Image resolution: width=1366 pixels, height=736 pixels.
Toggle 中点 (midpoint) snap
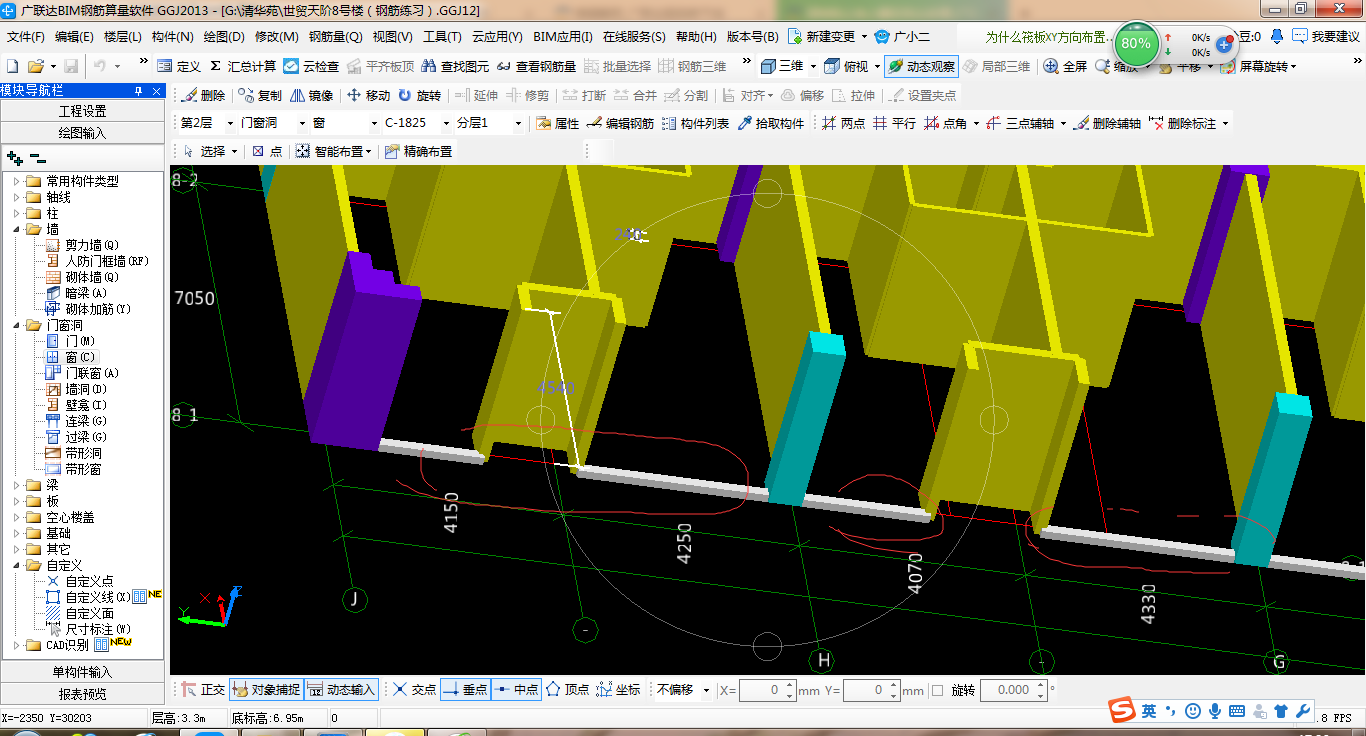(516, 689)
